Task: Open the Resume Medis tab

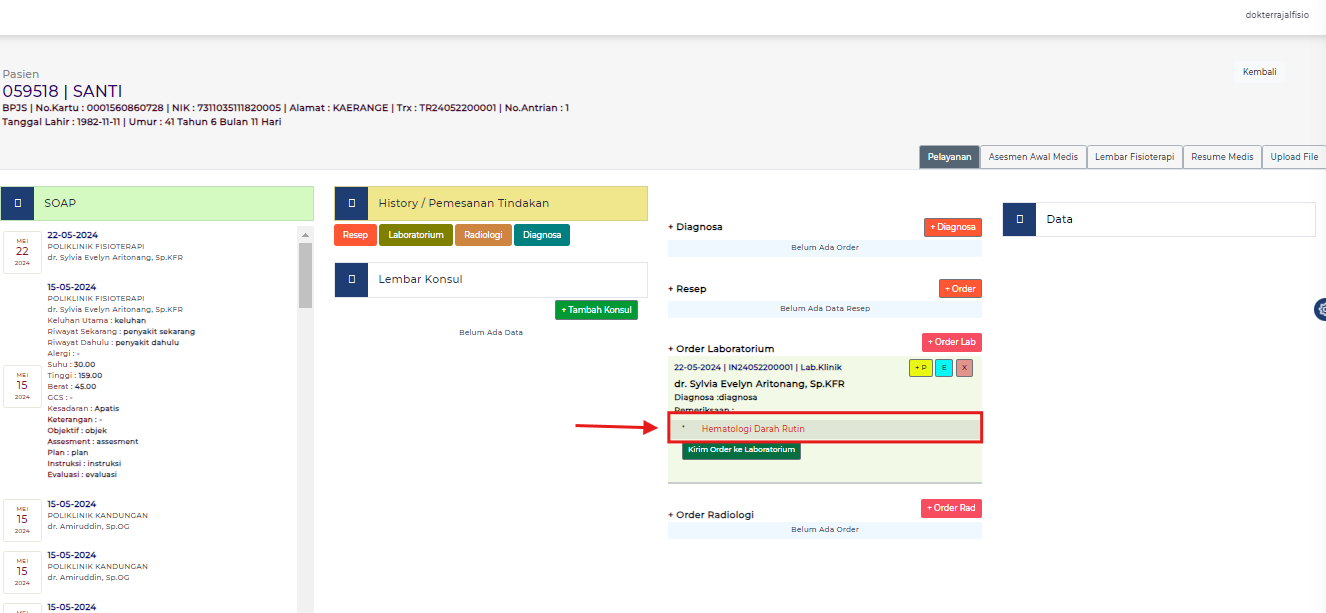Action: pyautogui.click(x=1222, y=156)
